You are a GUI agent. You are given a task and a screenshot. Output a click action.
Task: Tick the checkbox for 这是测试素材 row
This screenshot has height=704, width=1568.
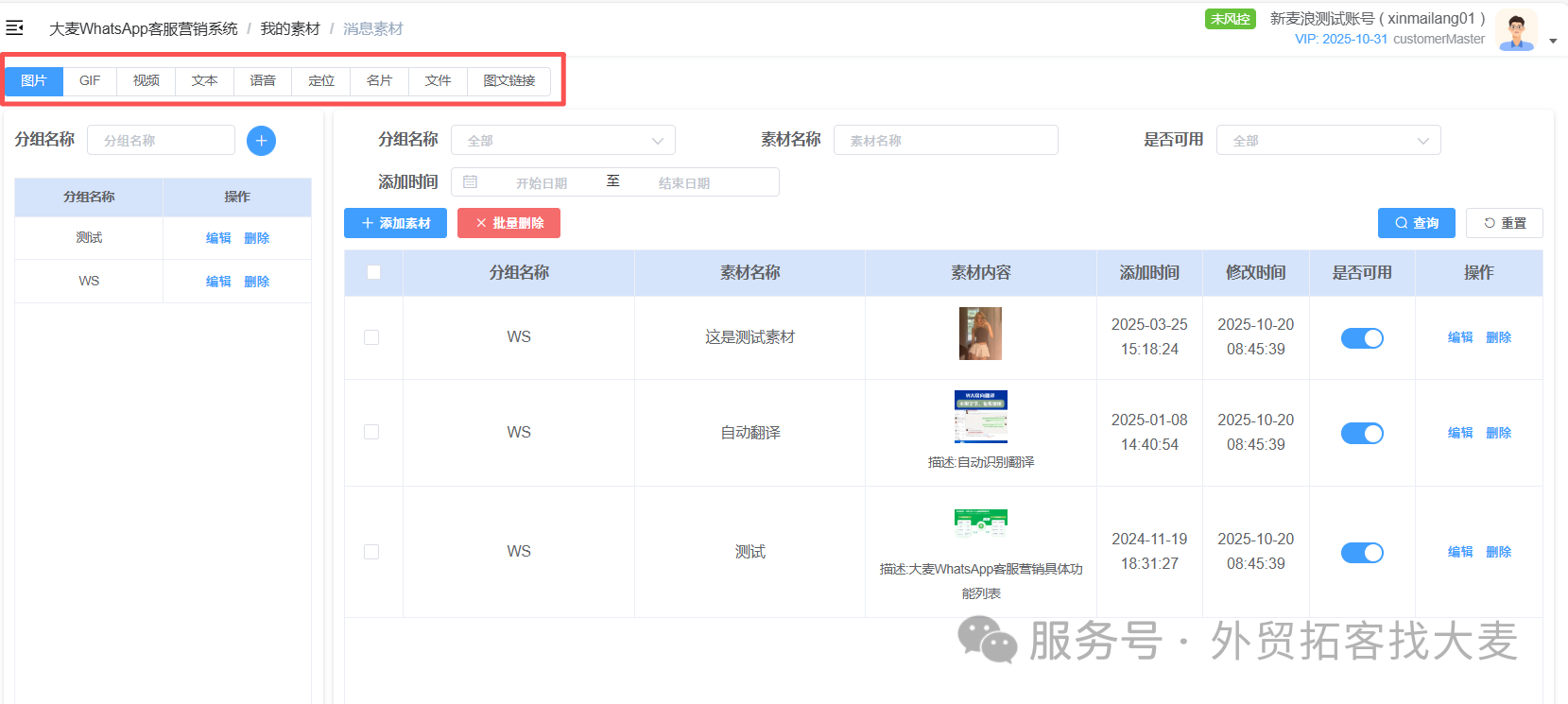point(371,337)
